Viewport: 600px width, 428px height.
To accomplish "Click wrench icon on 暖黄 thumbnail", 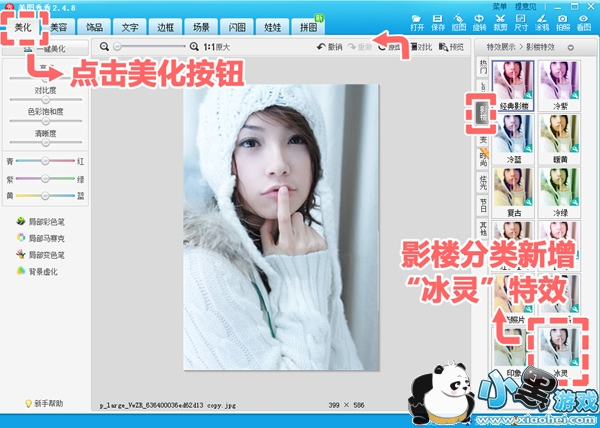I will (x=575, y=148).
